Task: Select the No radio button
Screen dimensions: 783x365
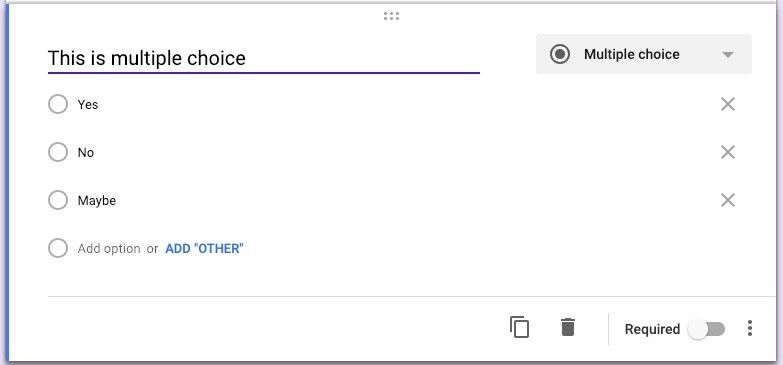Action: click(x=58, y=152)
